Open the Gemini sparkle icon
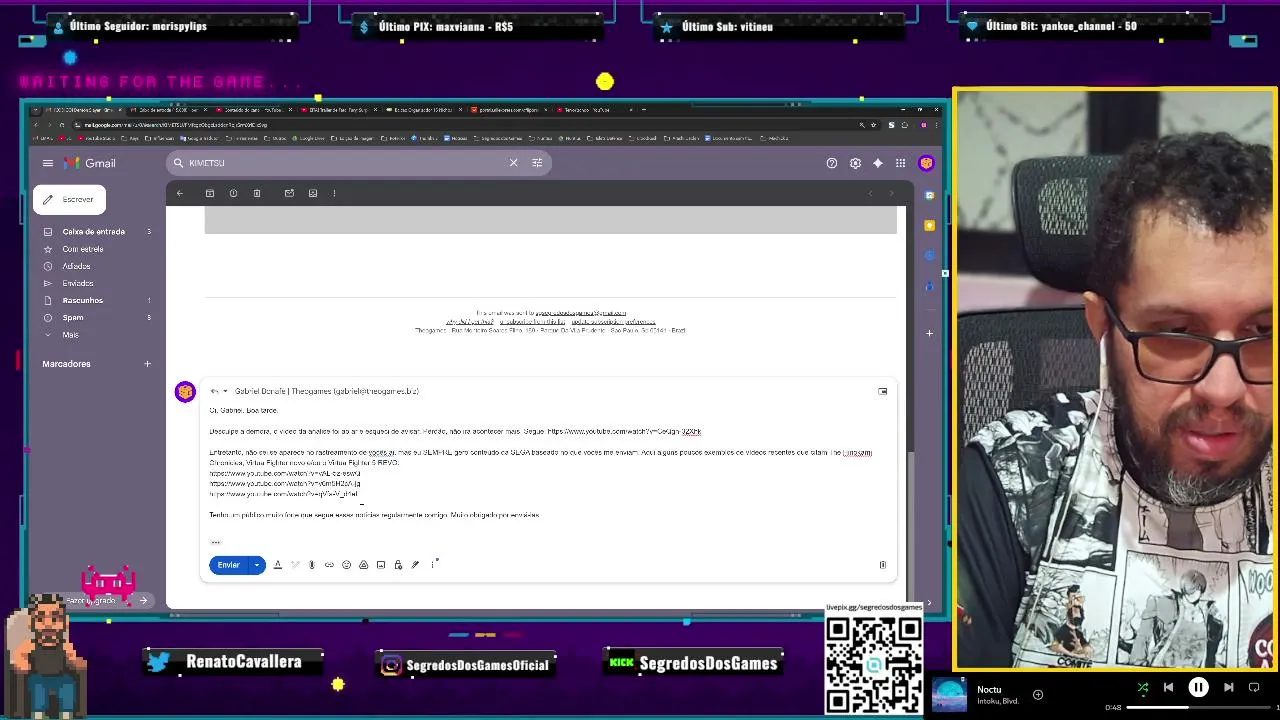The width and height of the screenshot is (1280, 720). coord(878,163)
